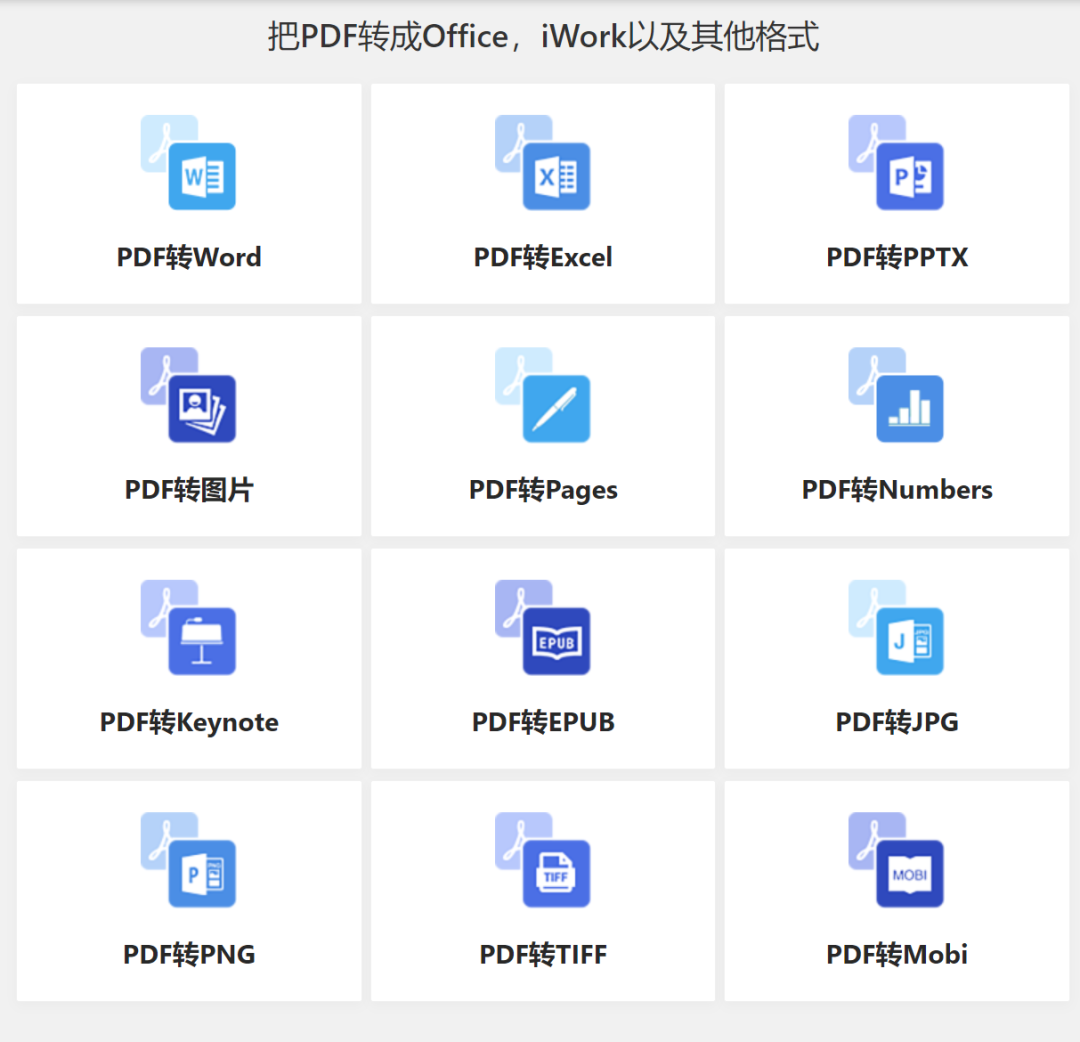Screen dimensions: 1080x1042
Task: Click the heading 把PDF转成Office，iWork以及其他格式
Action: [x=543, y=37]
